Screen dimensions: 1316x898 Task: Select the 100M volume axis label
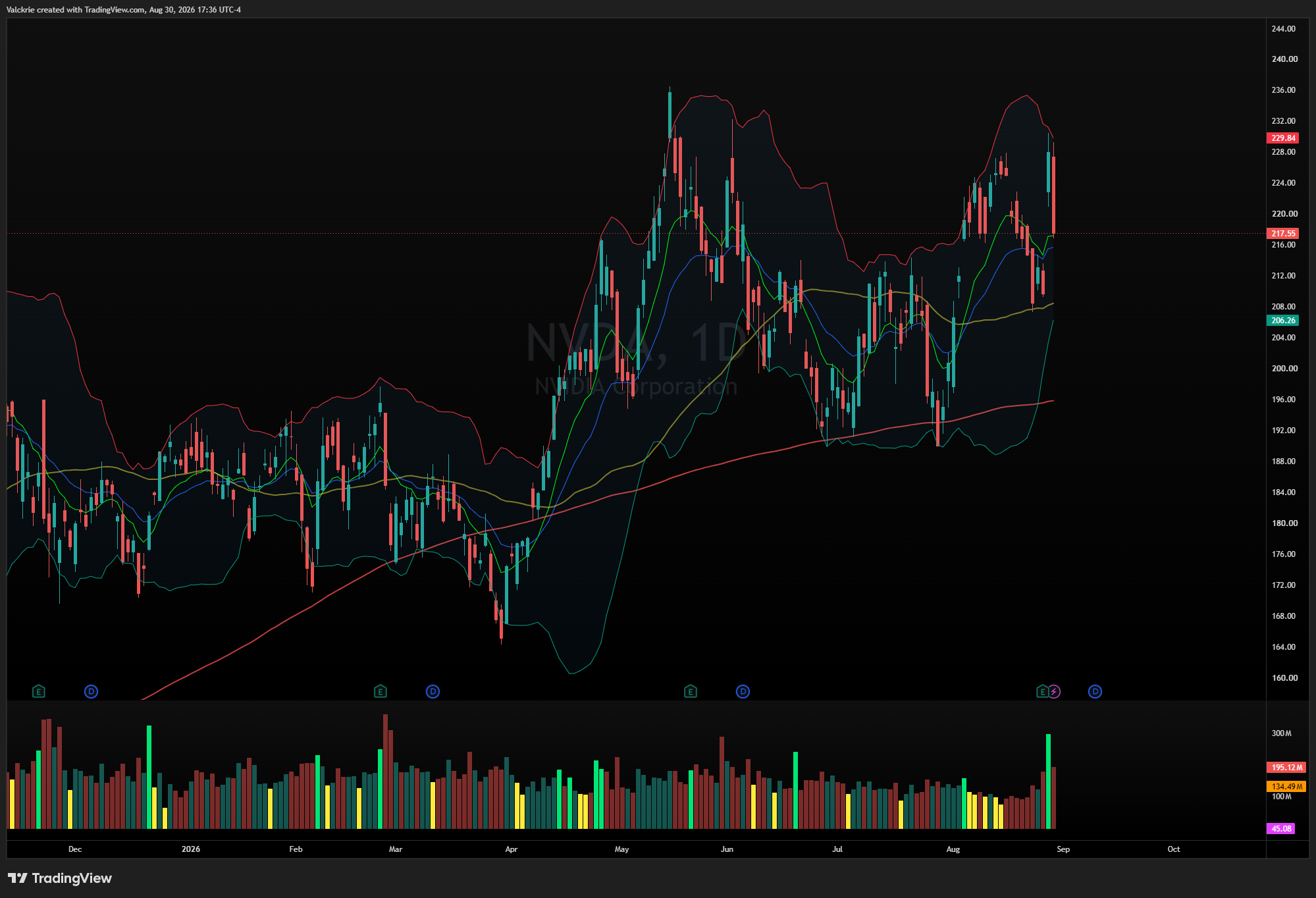(1281, 797)
